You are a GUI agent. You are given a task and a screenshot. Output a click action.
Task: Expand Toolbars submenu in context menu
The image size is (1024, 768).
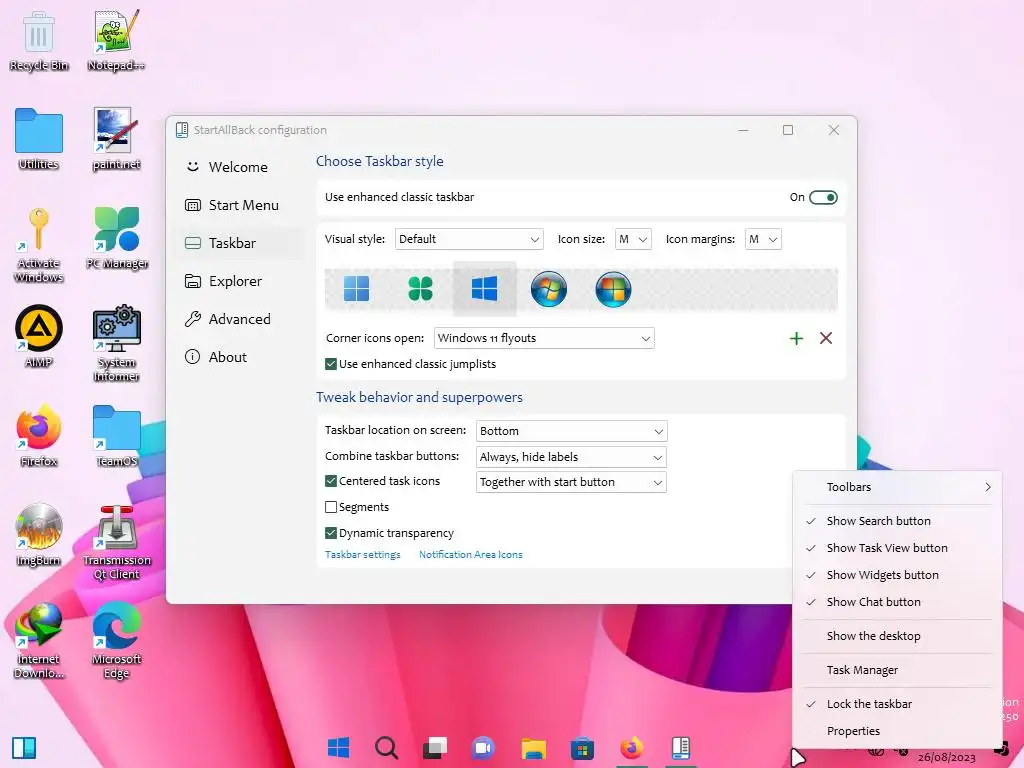[x=897, y=487]
